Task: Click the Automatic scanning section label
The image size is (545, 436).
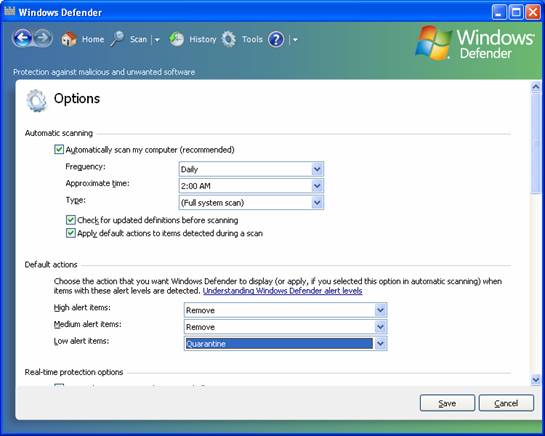Action: tap(59, 133)
